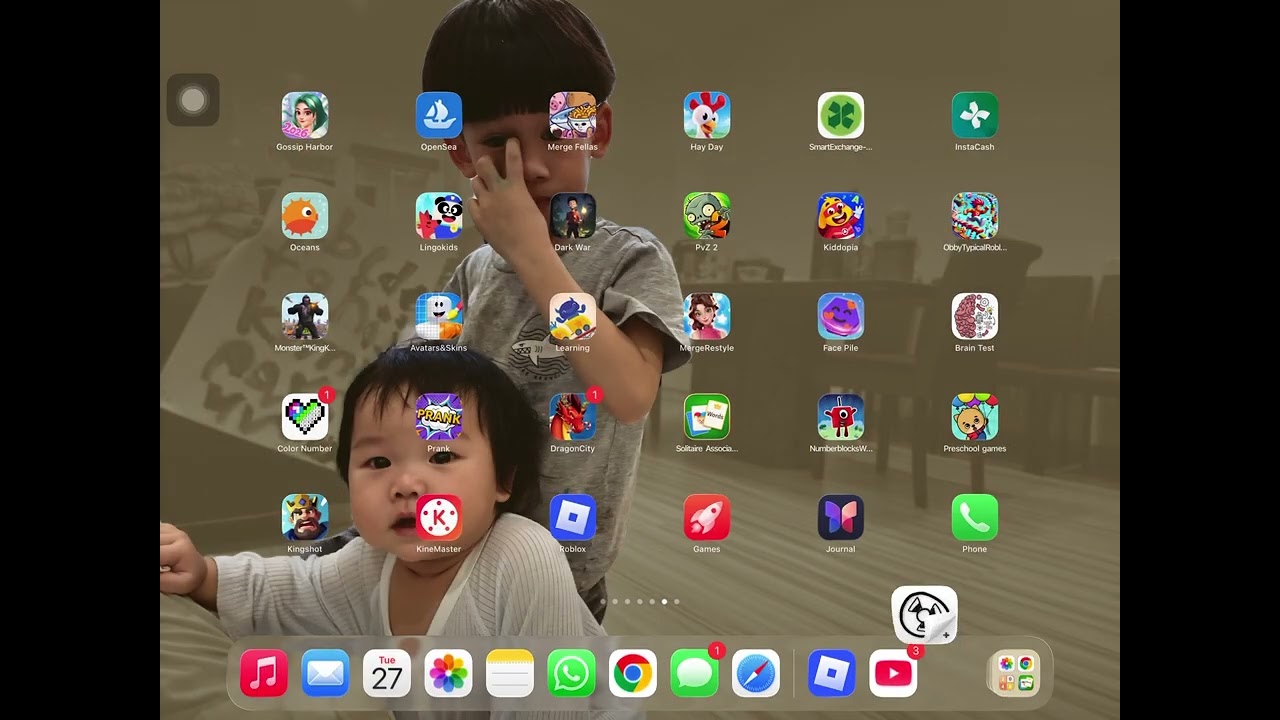Open Music in the dock
The image size is (1280, 720).
coord(264,674)
